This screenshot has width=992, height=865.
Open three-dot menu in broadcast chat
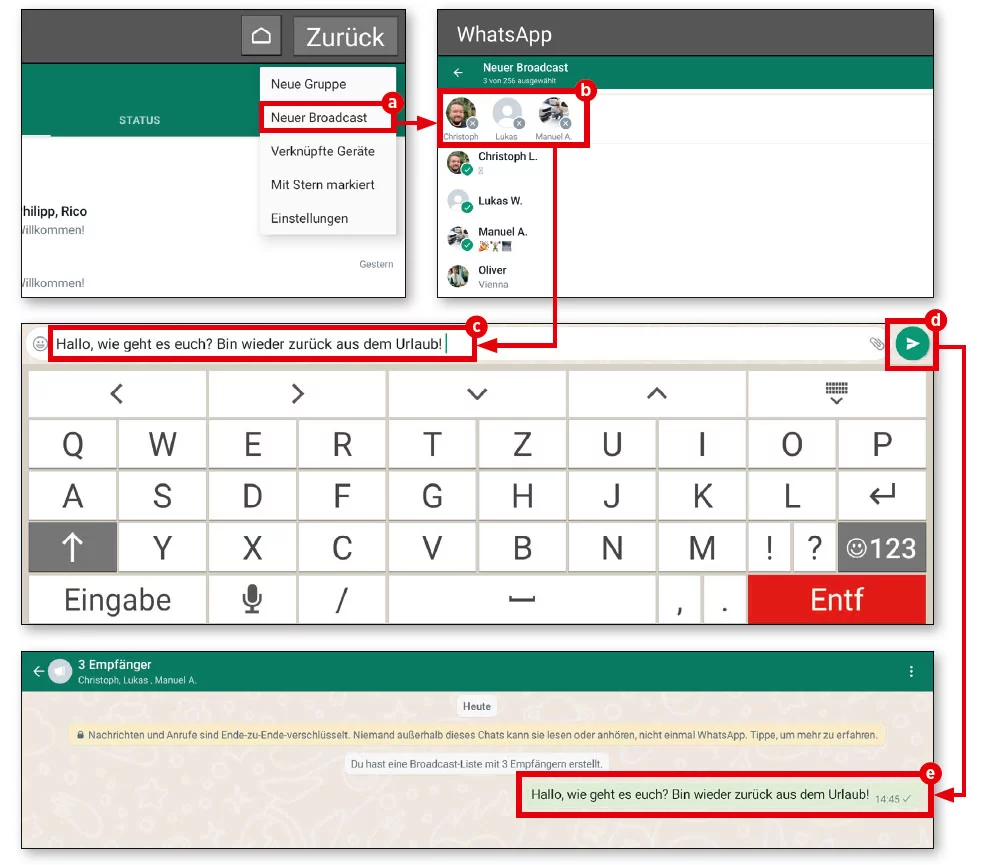[x=910, y=671]
